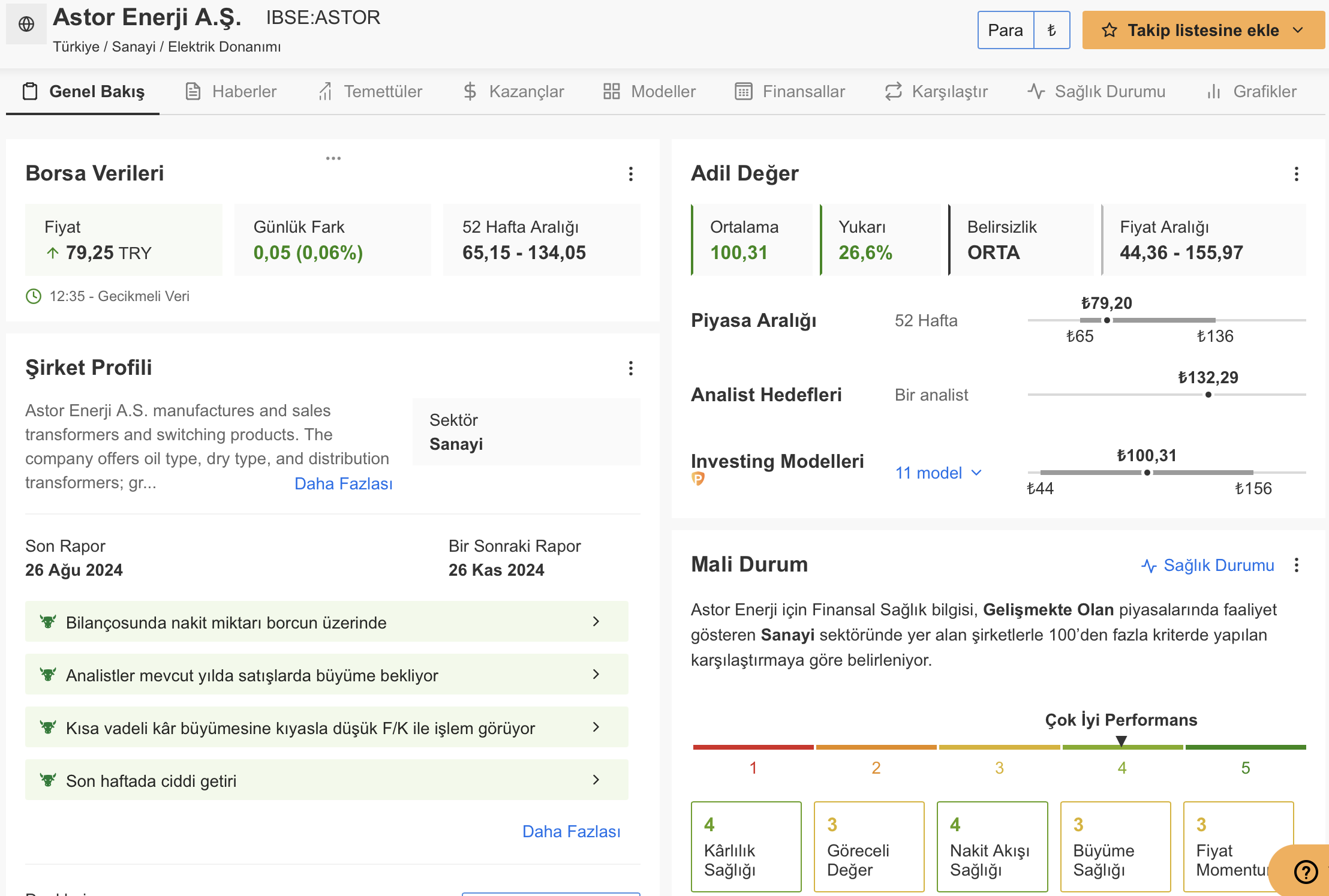Open the Şirket Profili three-dot menu
This screenshot has width=1329, height=896.
[x=630, y=368]
